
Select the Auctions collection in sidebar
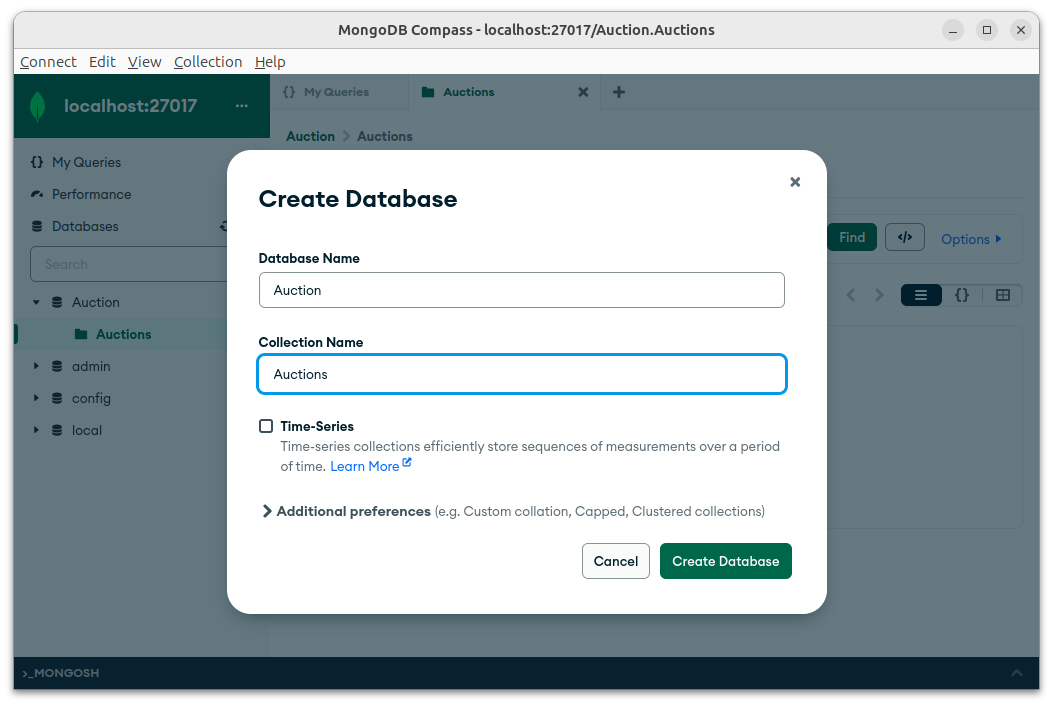(124, 335)
